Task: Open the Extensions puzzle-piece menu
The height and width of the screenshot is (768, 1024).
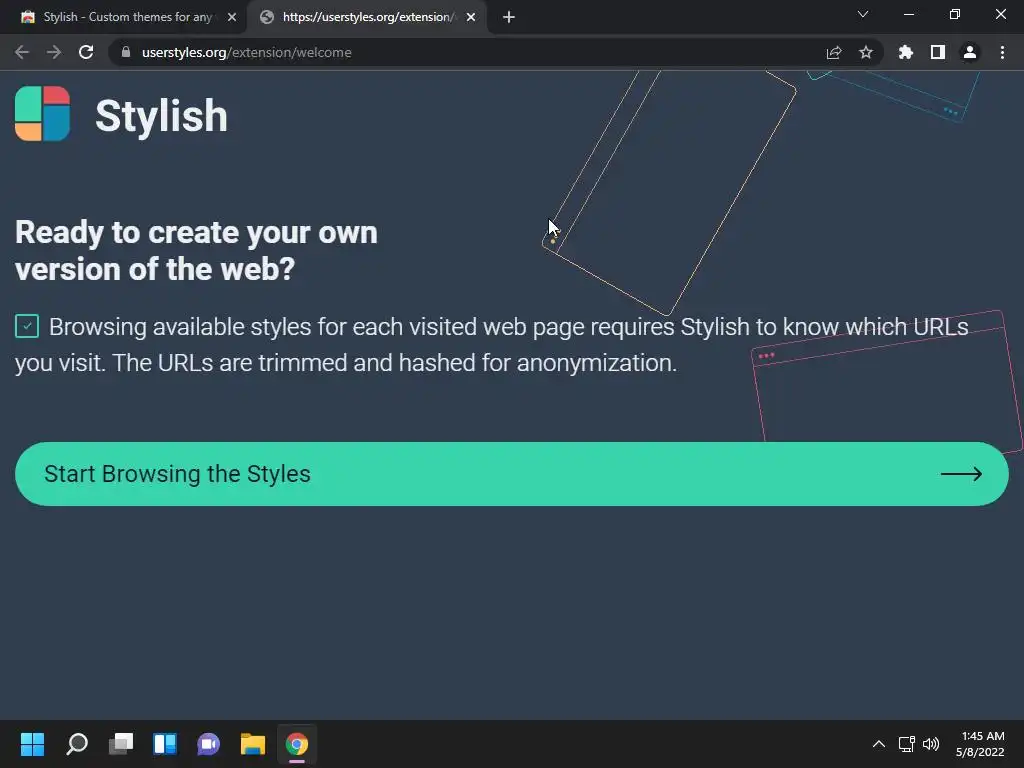Action: 906,52
